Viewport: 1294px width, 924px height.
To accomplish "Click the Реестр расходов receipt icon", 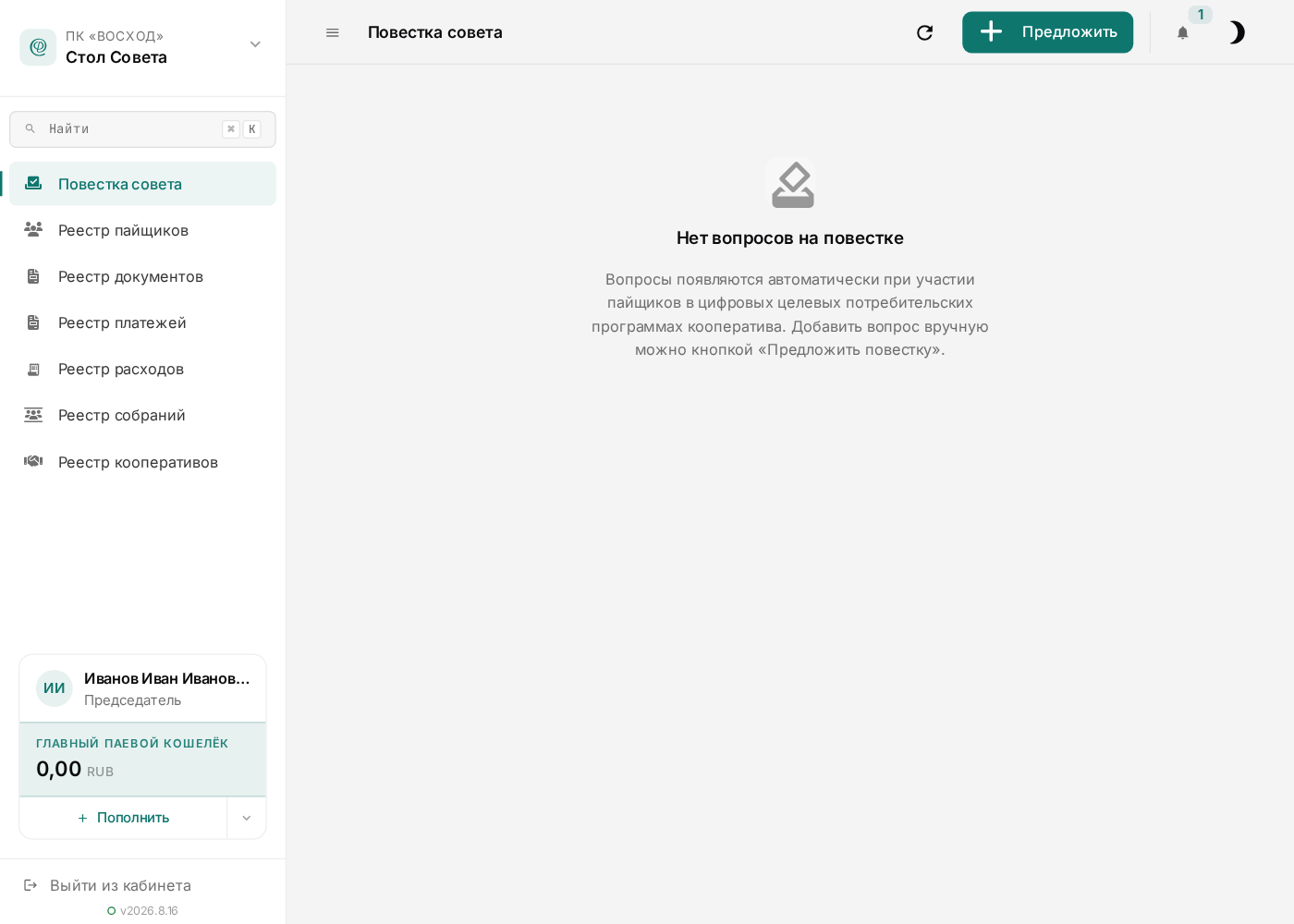I will coord(33,369).
